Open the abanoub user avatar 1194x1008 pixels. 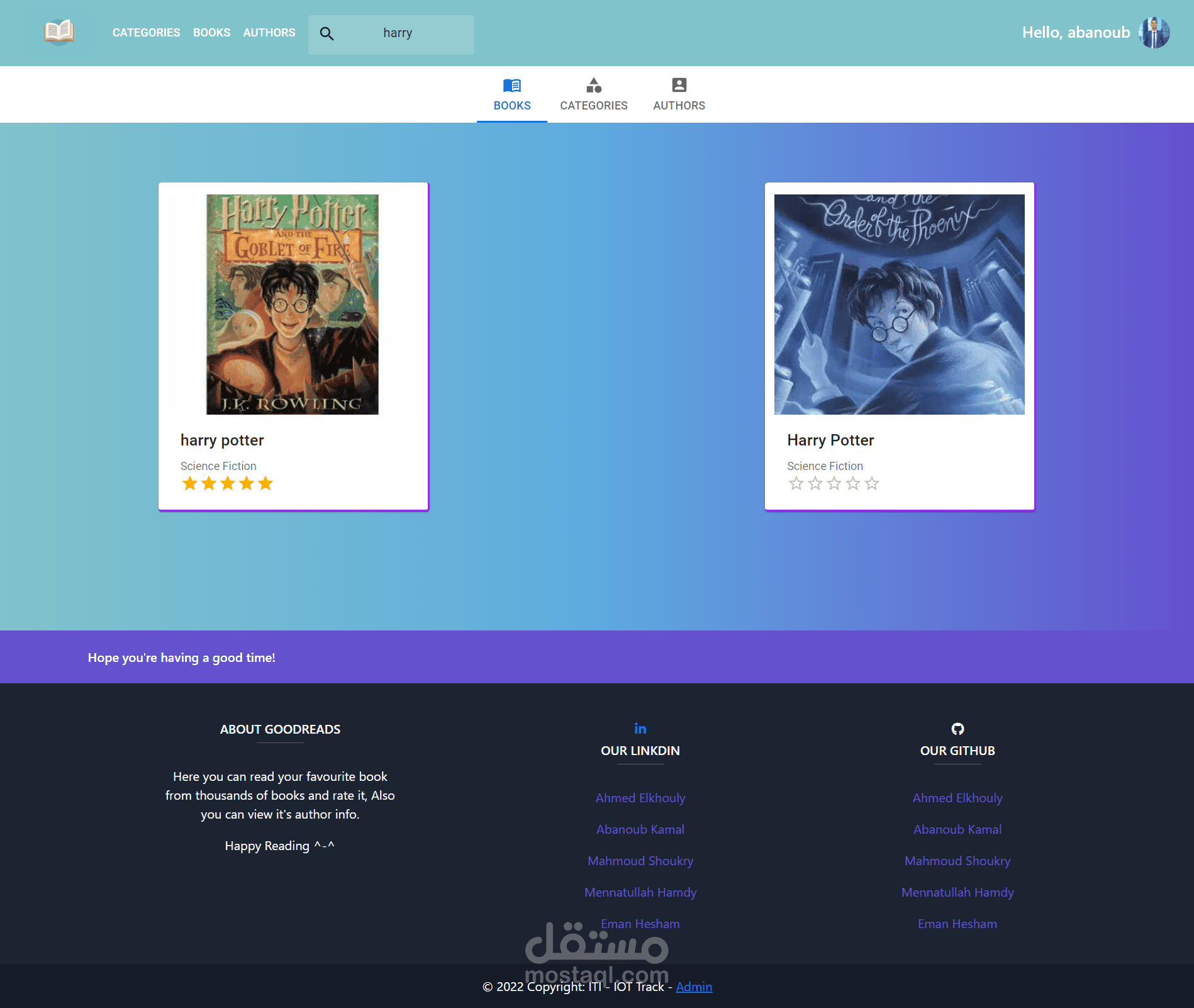click(1154, 33)
